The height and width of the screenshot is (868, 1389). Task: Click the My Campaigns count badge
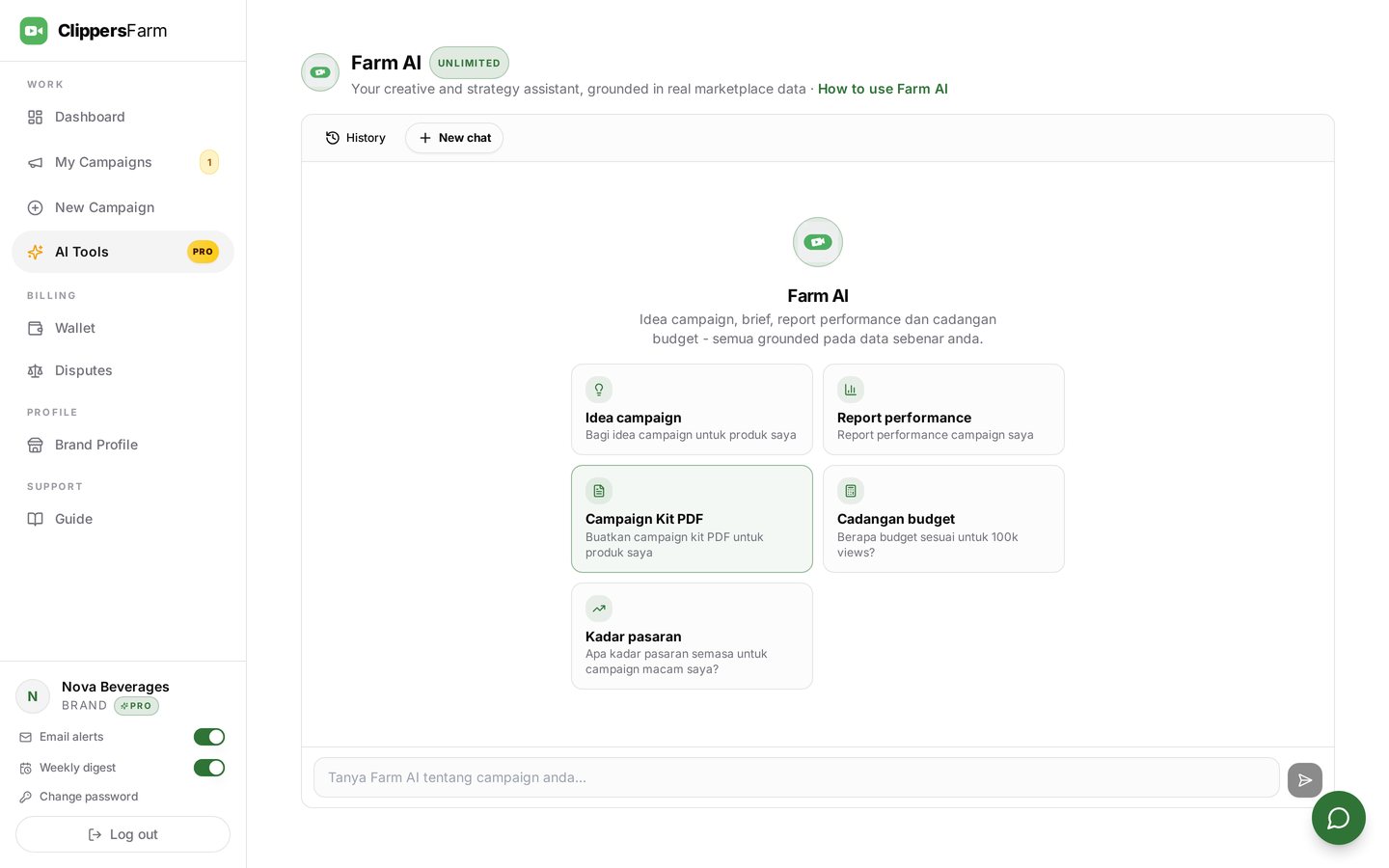[x=209, y=162]
